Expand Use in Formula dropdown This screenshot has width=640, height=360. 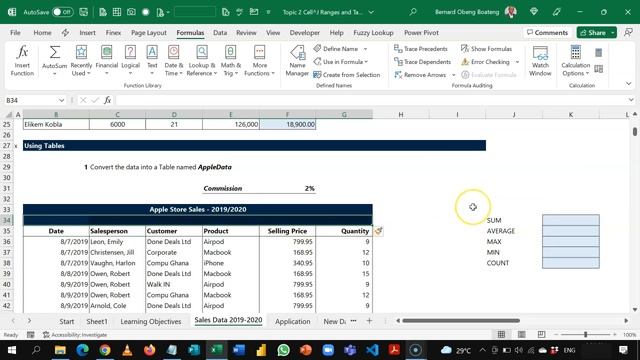pyautogui.click(x=367, y=62)
